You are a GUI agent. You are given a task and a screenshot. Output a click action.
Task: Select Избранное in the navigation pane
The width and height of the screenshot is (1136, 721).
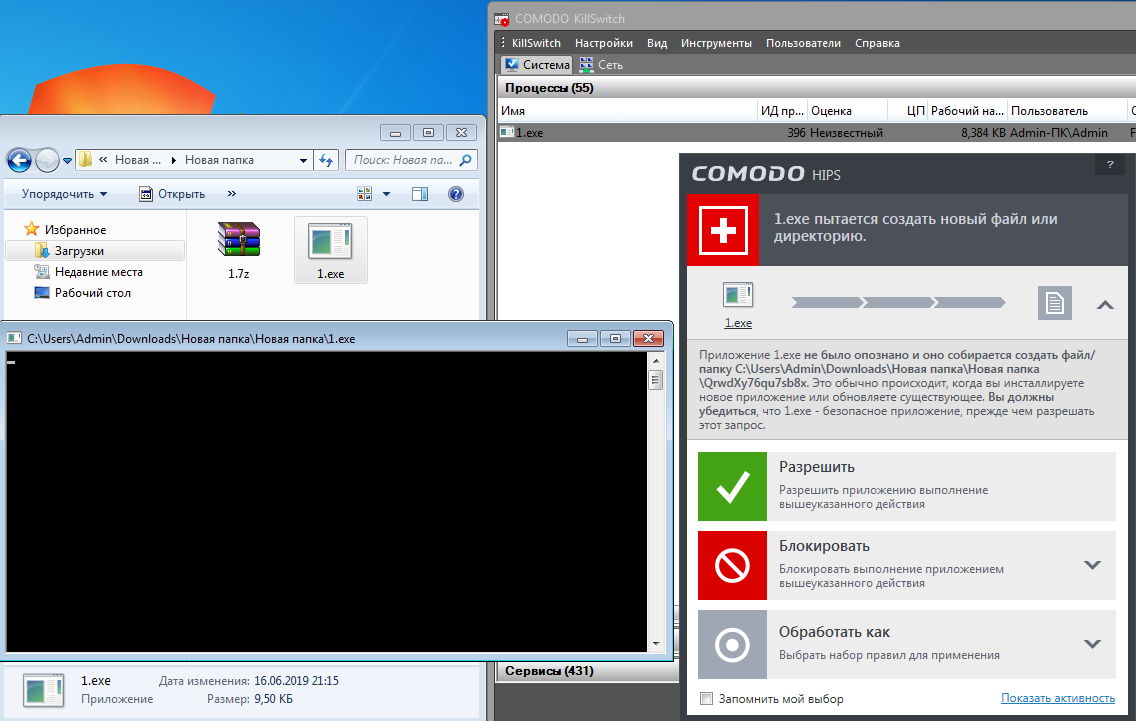pos(66,230)
